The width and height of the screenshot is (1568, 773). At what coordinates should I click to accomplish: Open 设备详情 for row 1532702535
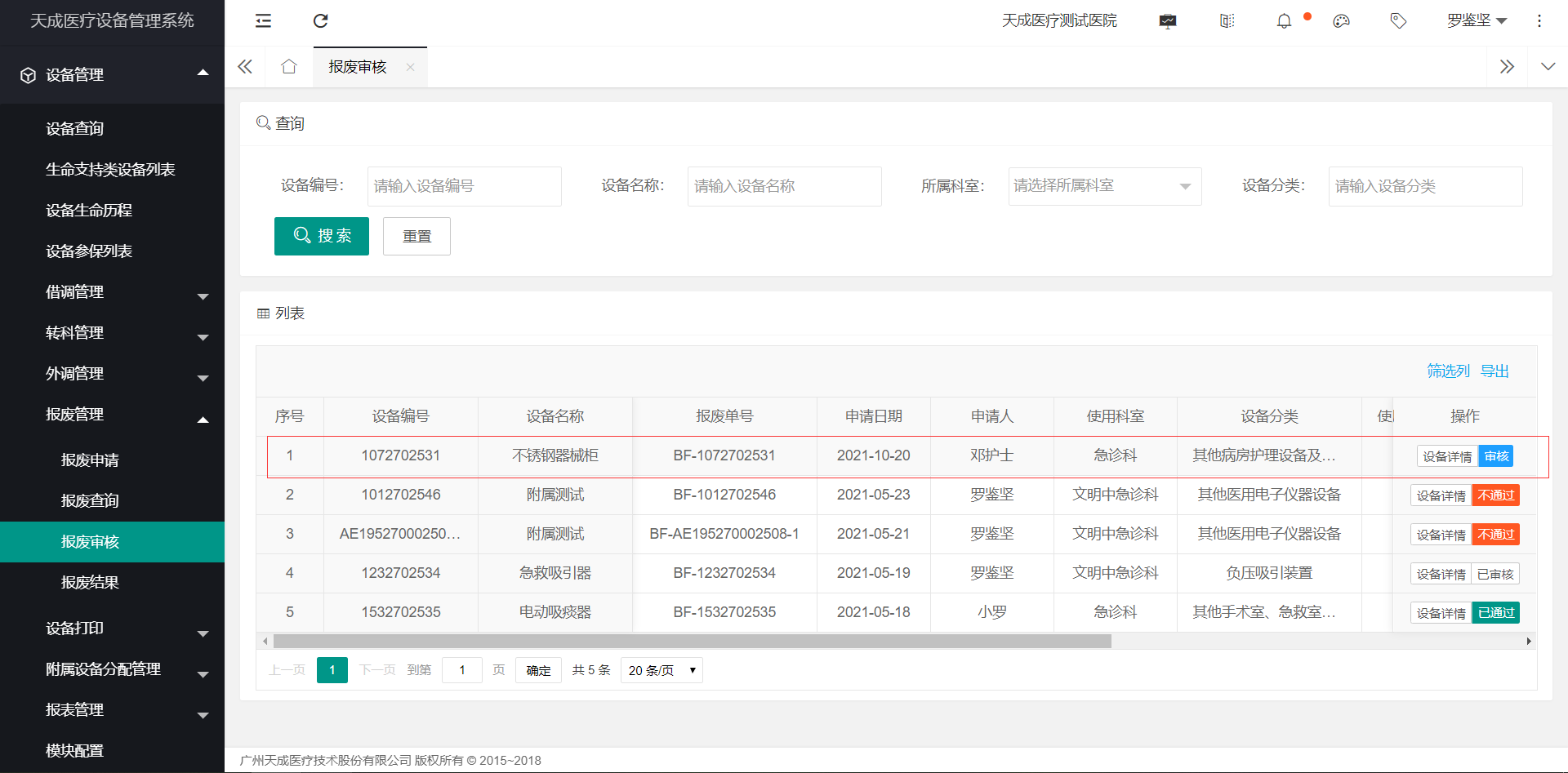point(1441,613)
